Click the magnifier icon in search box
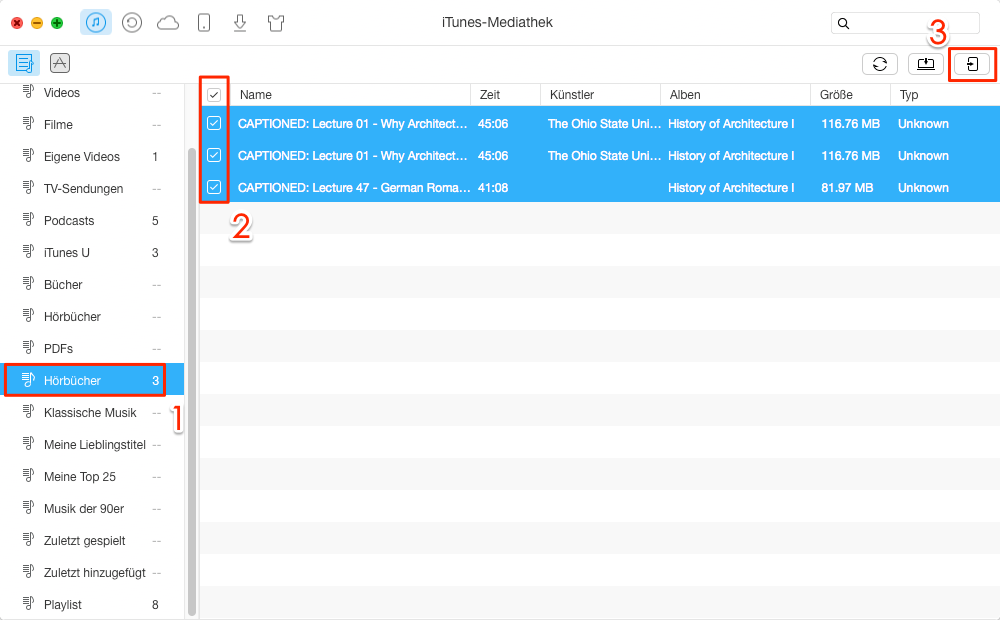Screen dimensions: 1000x620 [843, 24]
